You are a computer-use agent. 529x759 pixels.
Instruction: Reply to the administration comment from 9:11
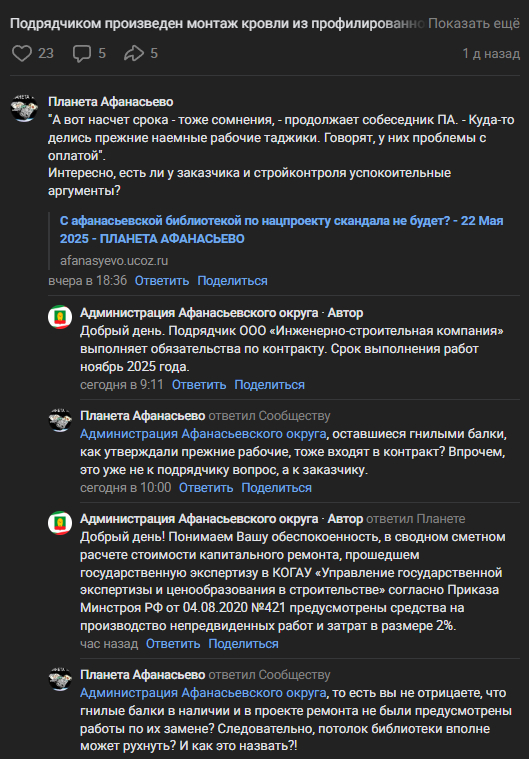[x=199, y=385]
